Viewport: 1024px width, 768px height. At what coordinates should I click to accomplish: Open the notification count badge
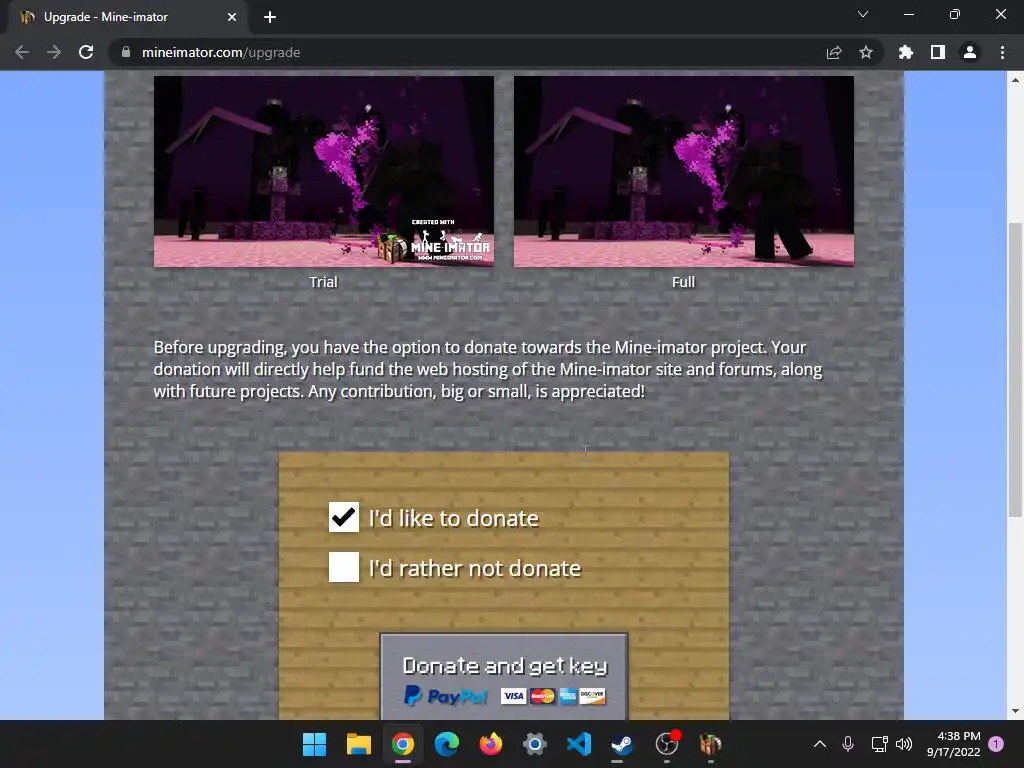(996, 743)
